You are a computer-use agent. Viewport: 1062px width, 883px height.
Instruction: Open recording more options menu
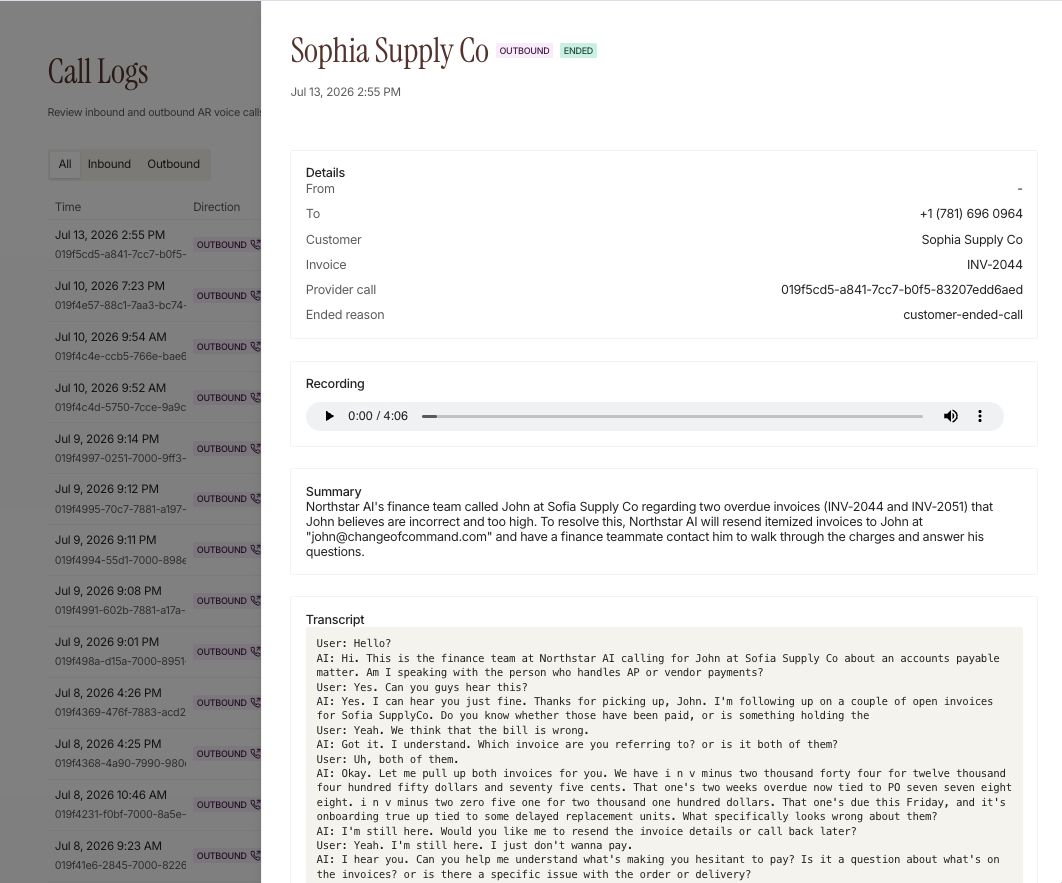979,416
